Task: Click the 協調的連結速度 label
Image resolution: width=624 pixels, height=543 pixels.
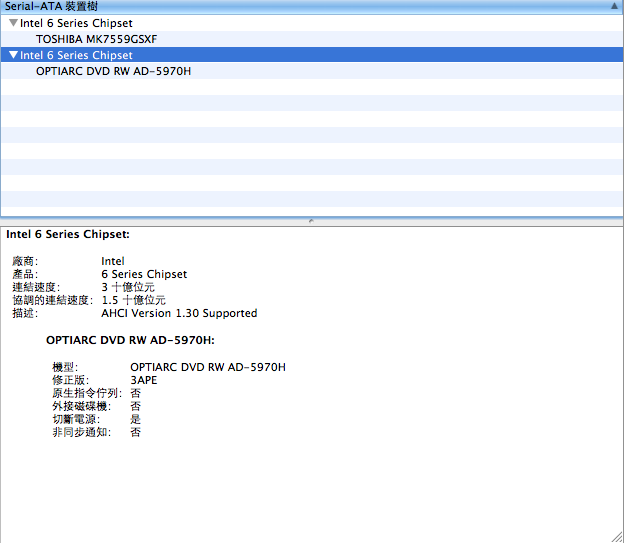Action: [x=53, y=300]
